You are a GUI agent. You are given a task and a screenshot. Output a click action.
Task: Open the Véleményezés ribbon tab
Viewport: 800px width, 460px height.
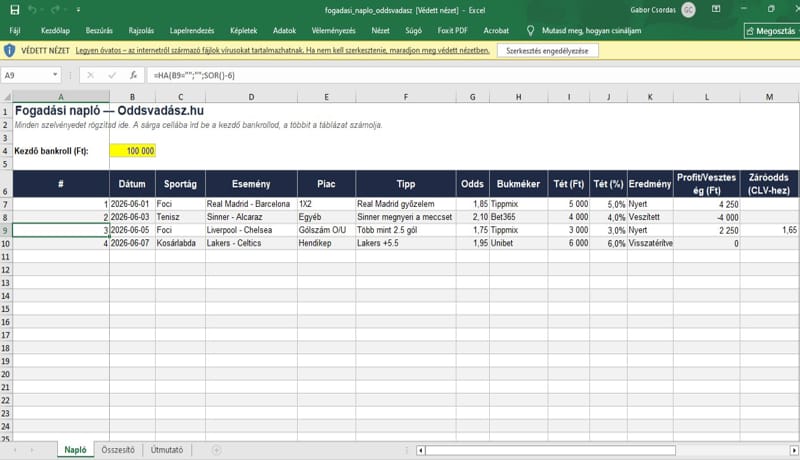[333, 31]
